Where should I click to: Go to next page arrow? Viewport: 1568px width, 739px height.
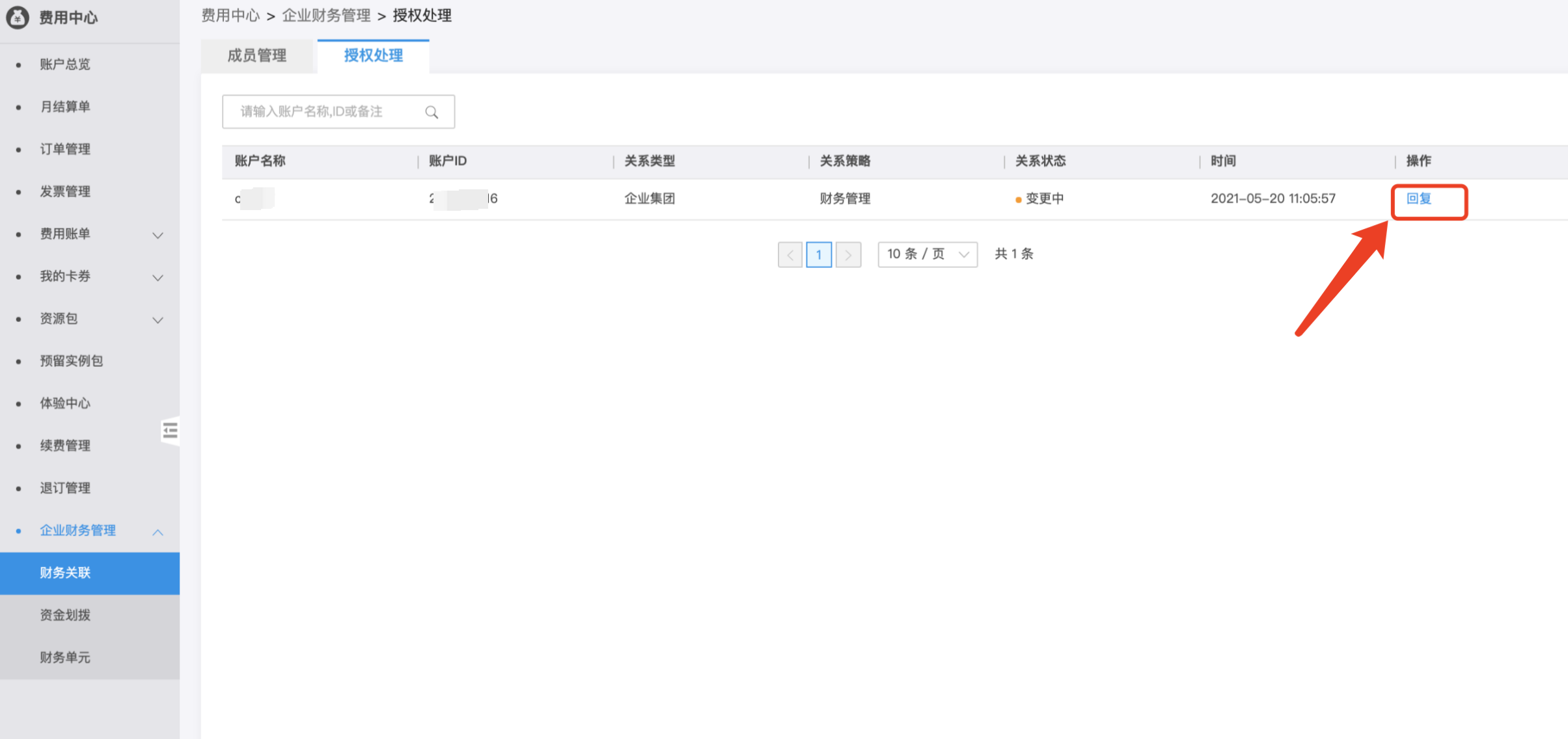[848, 254]
